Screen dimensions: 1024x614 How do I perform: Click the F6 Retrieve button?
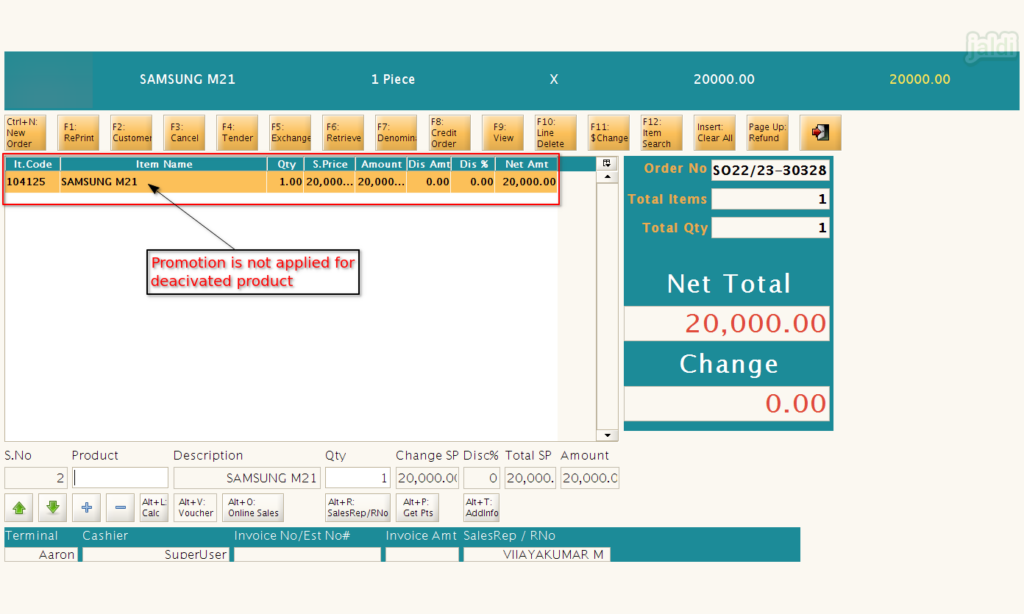tap(343, 133)
